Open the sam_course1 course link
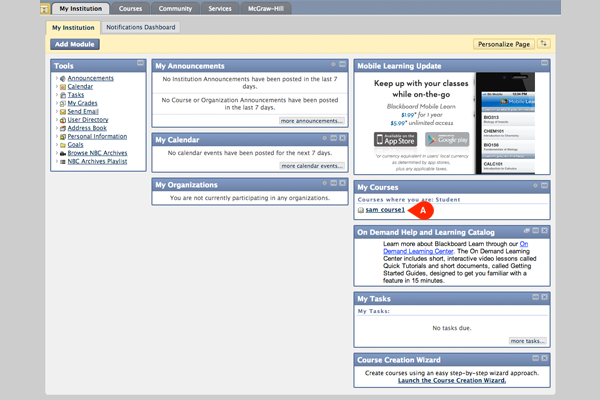Image resolution: width=600 pixels, height=400 pixels. (385, 210)
